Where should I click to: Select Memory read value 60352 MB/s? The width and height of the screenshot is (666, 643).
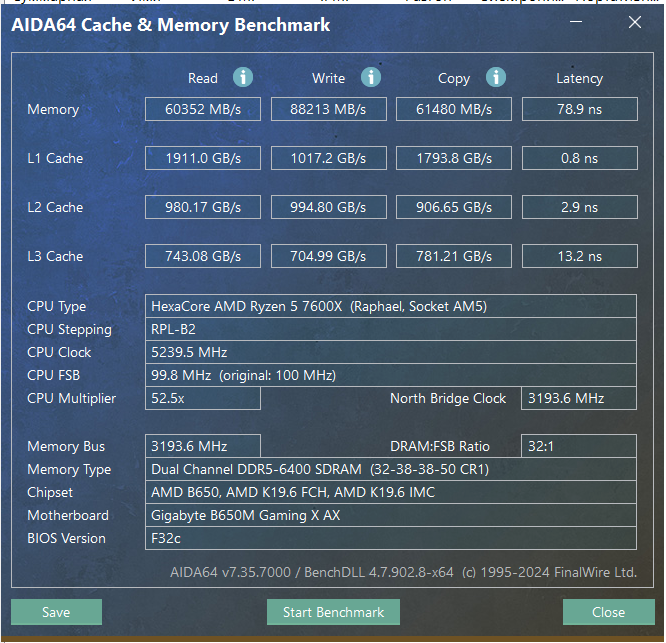pos(203,109)
